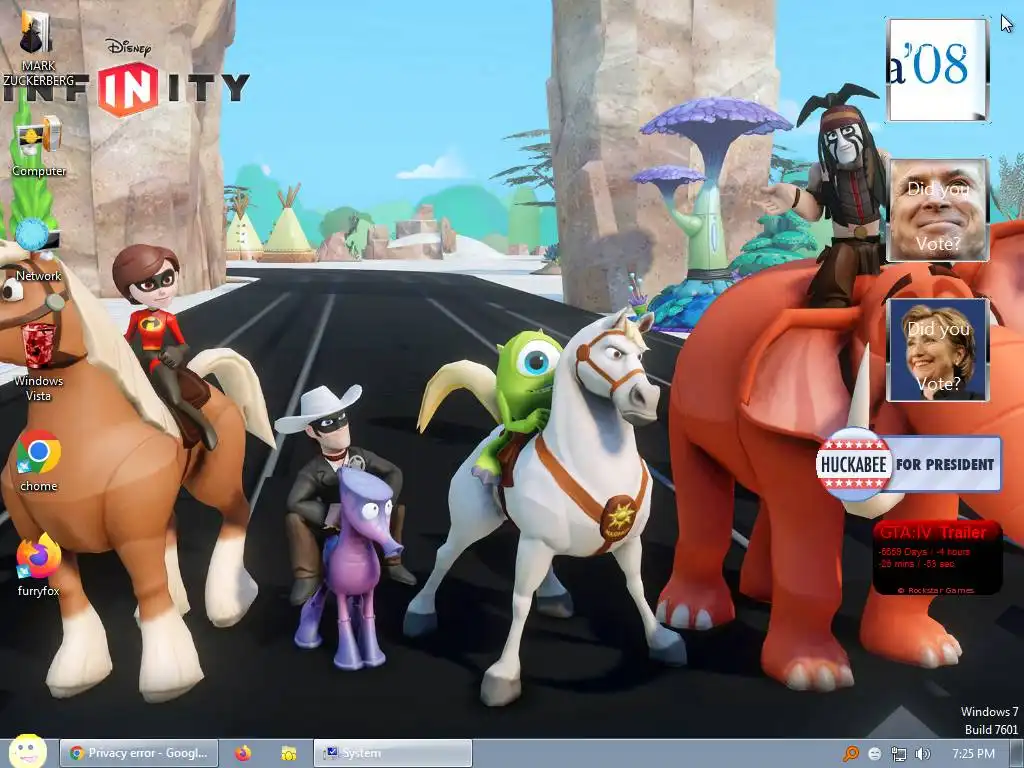This screenshot has height=768, width=1024.
Task: Click the McCain Did you Vote gadget
Action: point(938,210)
